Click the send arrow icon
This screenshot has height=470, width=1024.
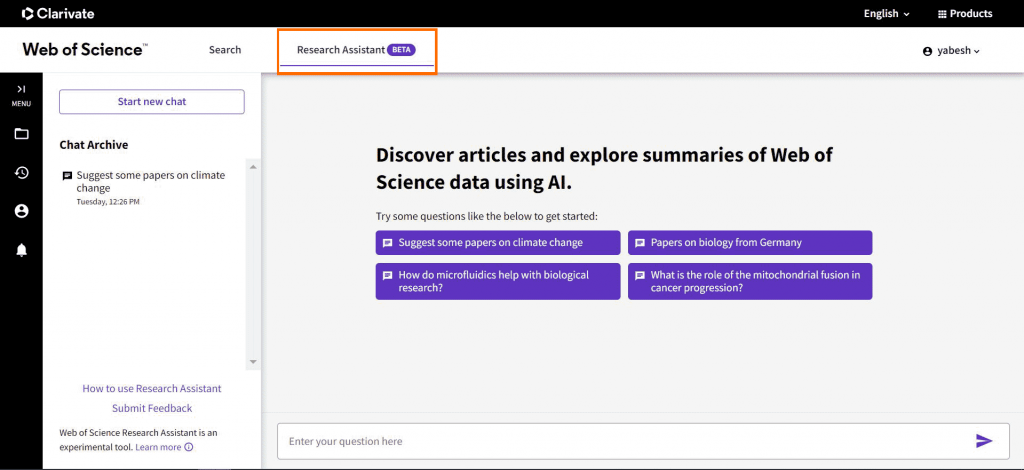[984, 441]
